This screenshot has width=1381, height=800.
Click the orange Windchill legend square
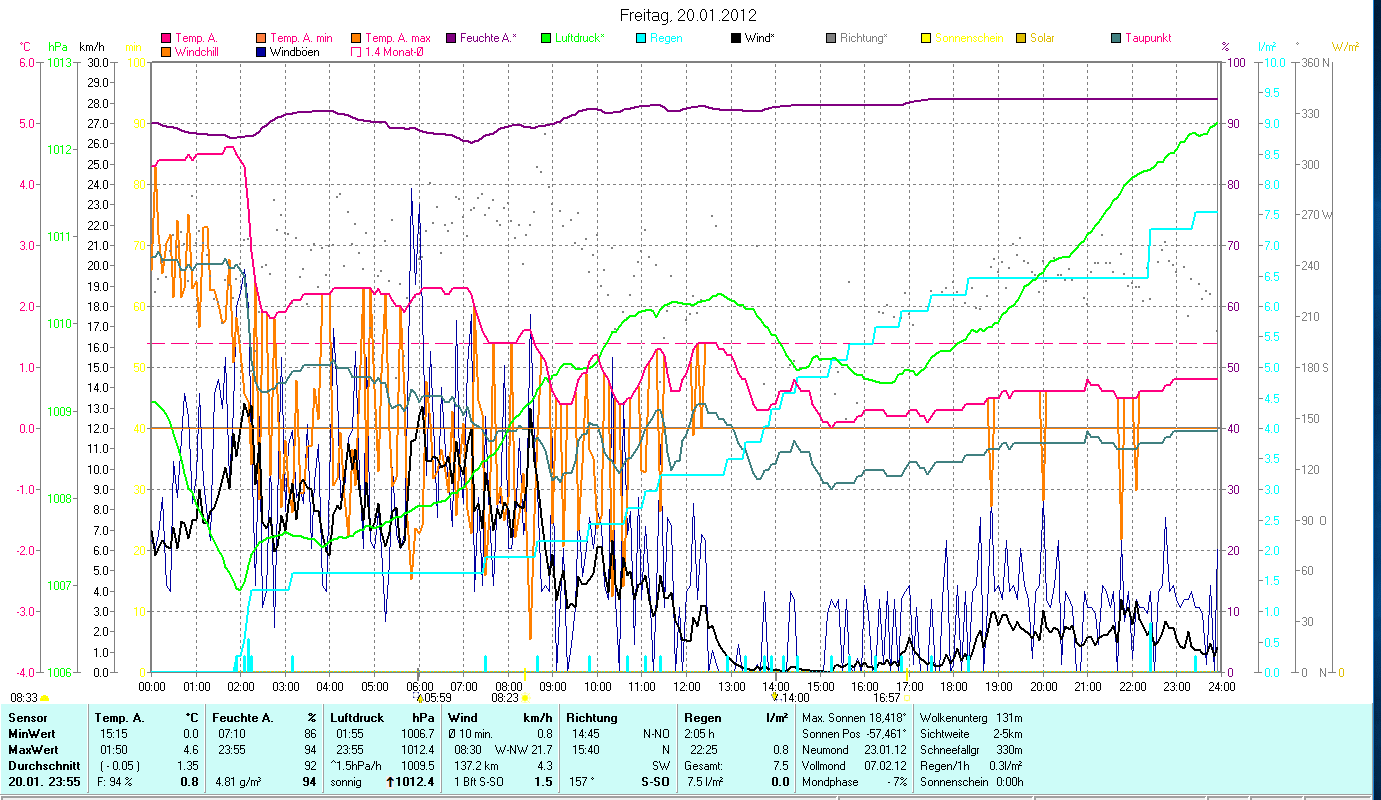pyautogui.click(x=167, y=51)
